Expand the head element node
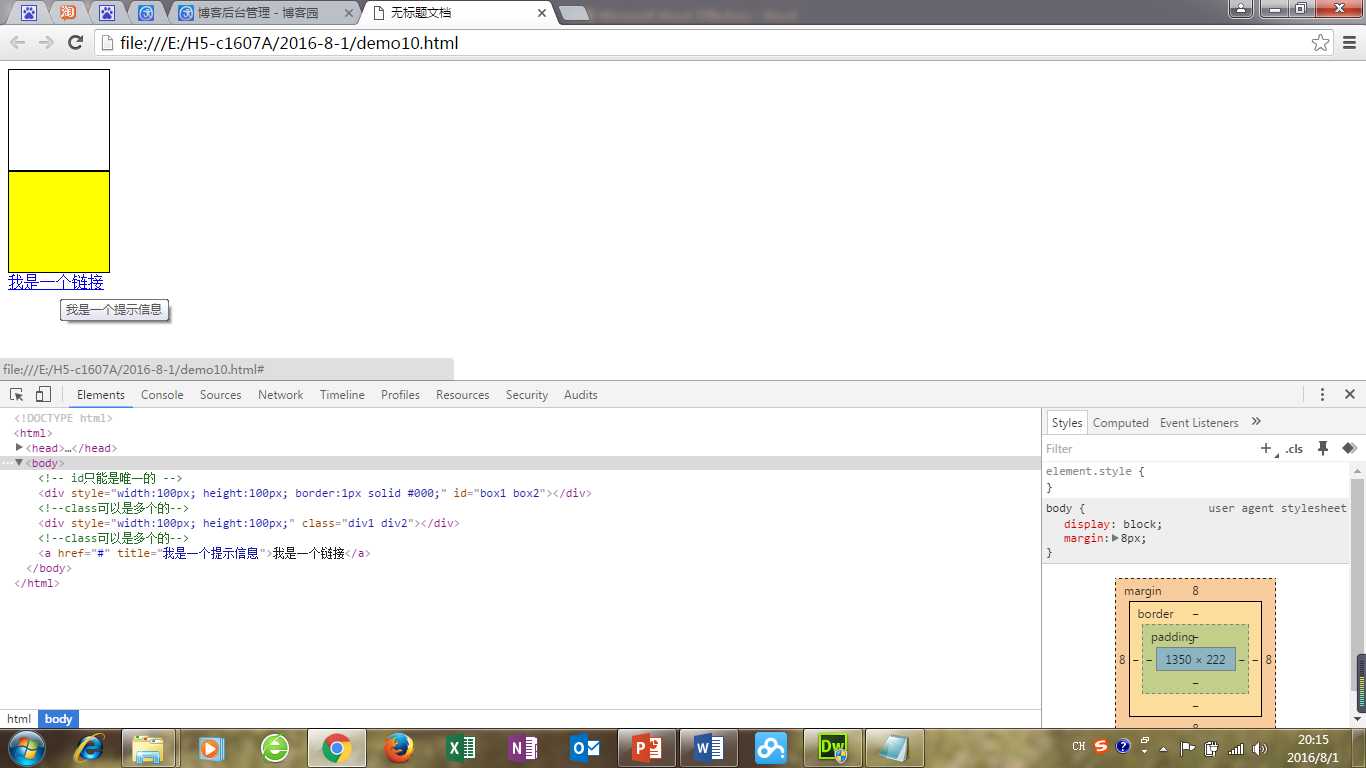The height and width of the screenshot is (768, 1366). click(x=19, y=448)
